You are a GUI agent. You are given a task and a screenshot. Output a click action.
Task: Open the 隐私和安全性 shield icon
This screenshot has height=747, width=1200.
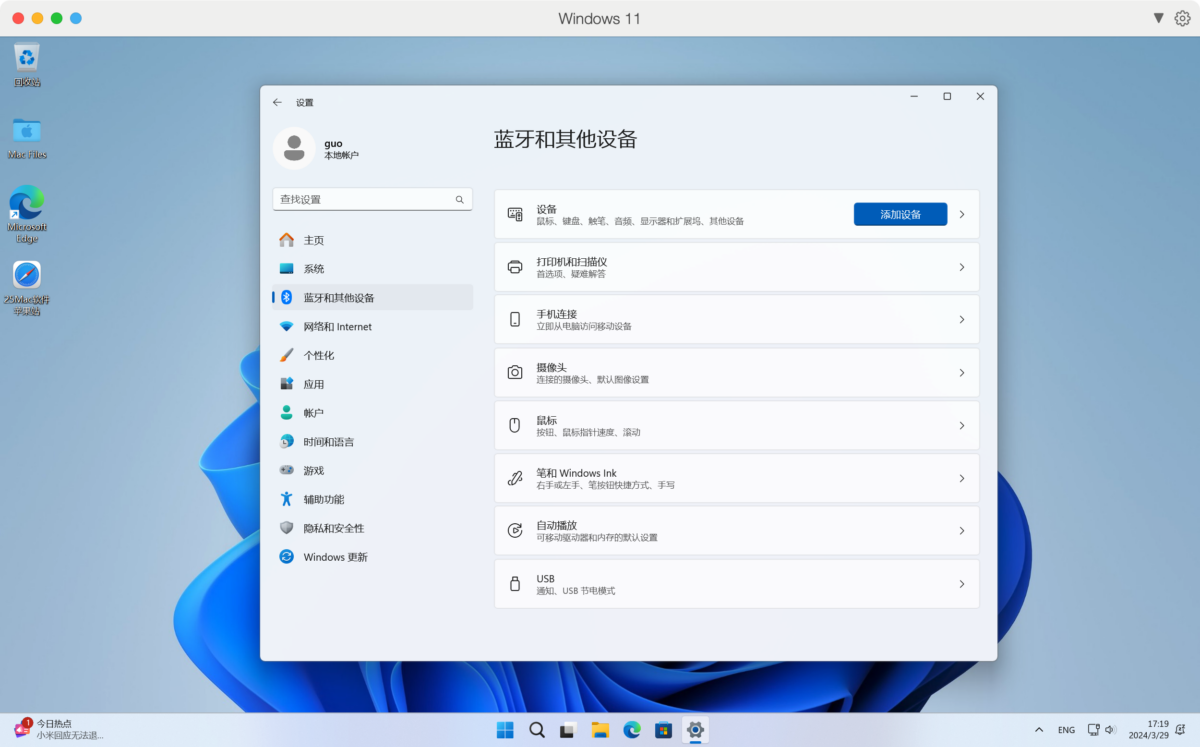click(287, 528)
